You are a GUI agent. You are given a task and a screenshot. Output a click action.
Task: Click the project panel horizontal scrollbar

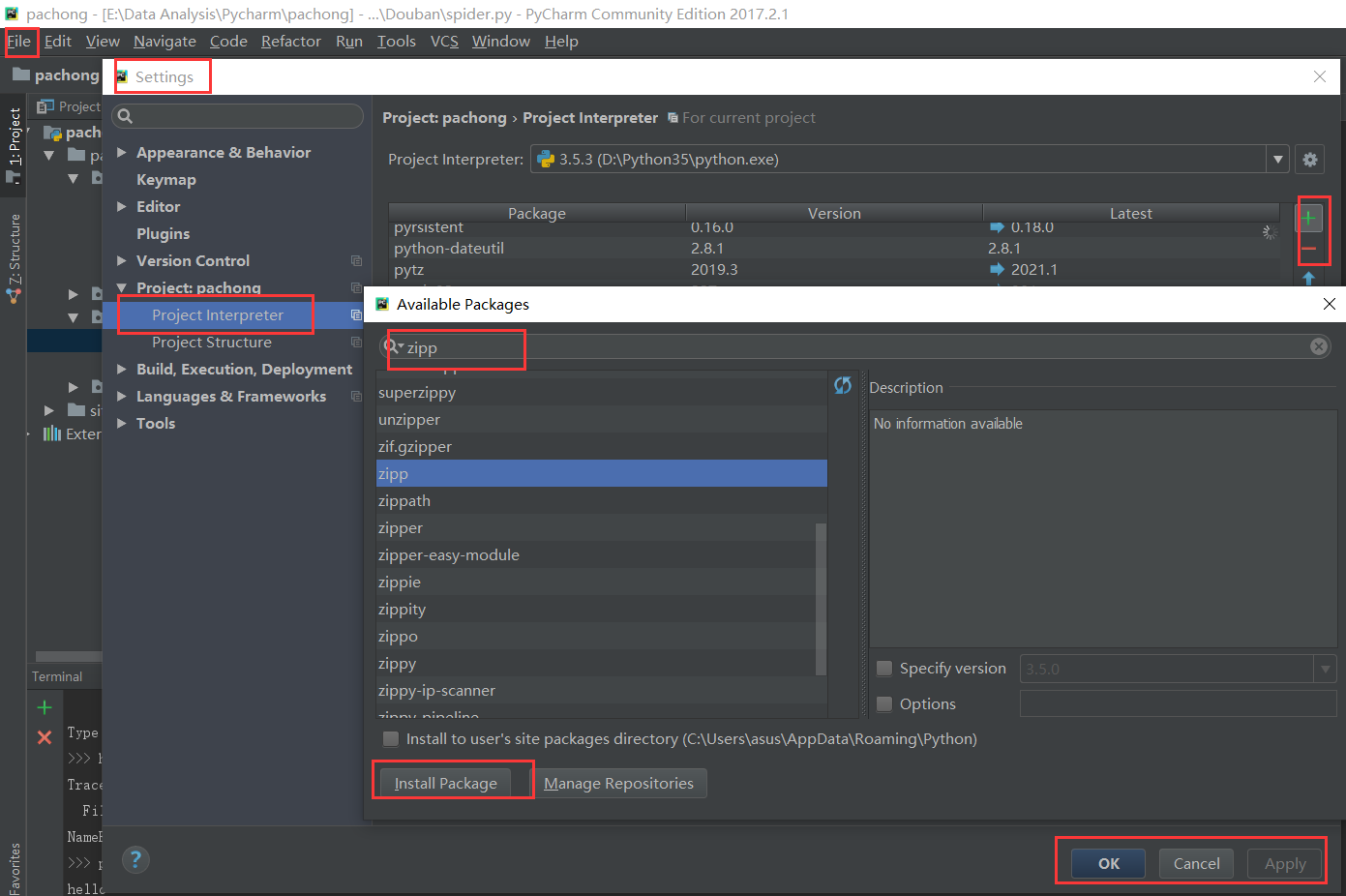tap(68, 656)
